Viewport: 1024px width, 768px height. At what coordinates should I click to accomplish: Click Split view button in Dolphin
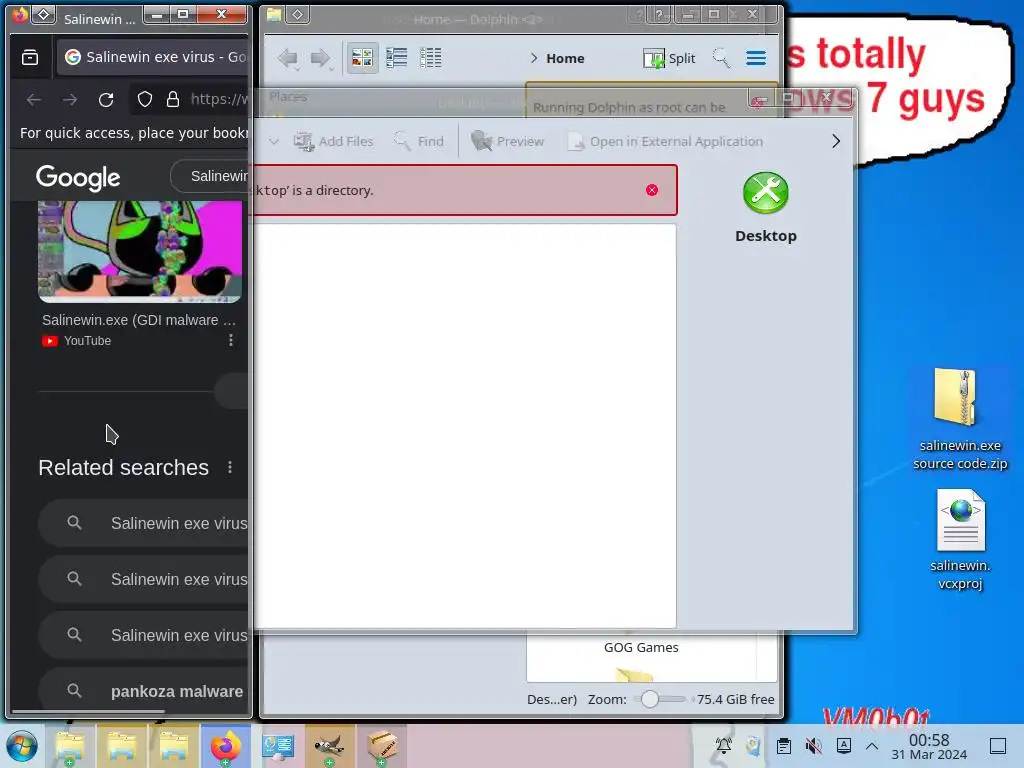(x=669, y=58)
